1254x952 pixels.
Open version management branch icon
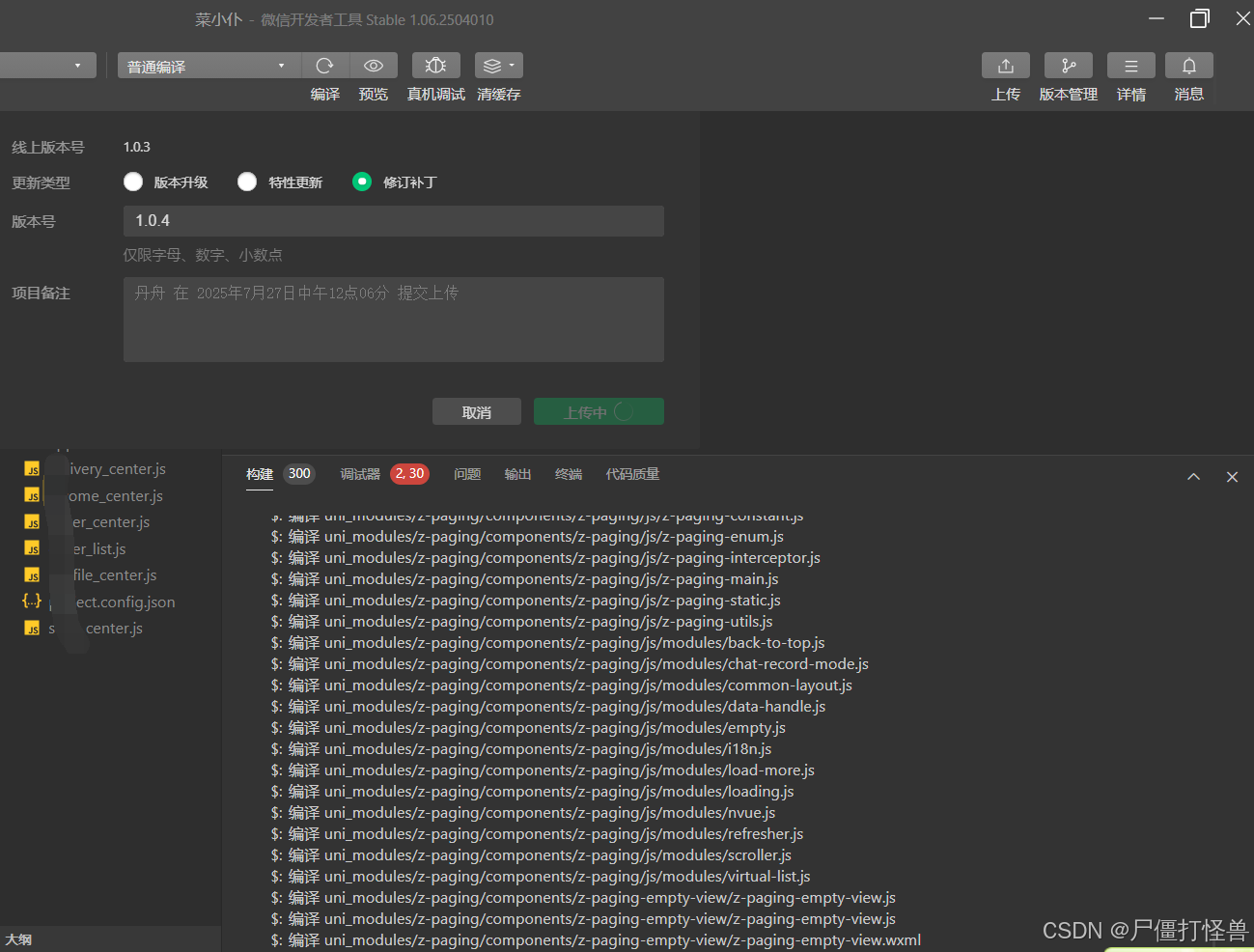[x=1069, y=66]
